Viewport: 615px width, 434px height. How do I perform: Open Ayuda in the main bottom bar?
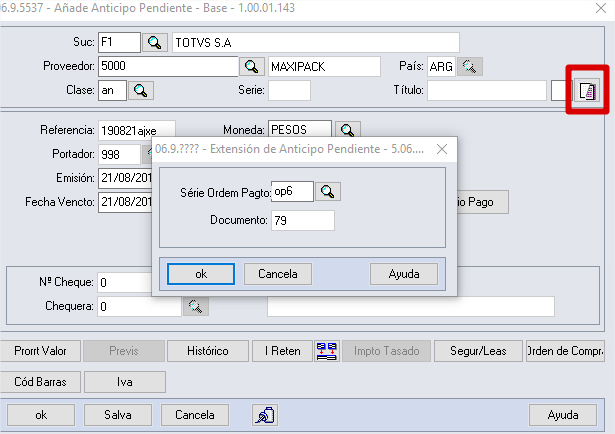(x=563, y=415)
